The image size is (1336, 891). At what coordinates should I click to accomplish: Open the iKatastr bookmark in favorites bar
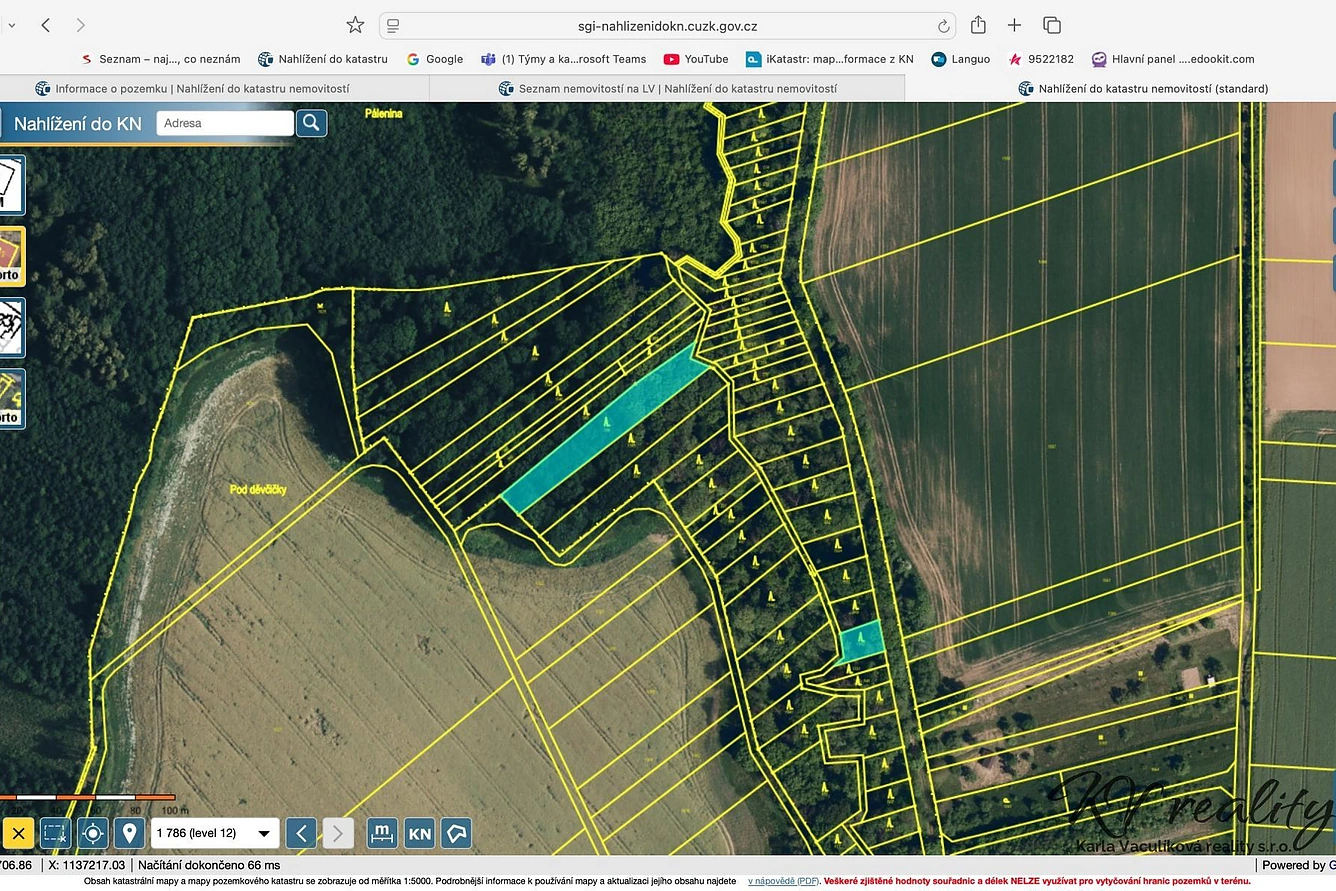[x=830, y=59]
